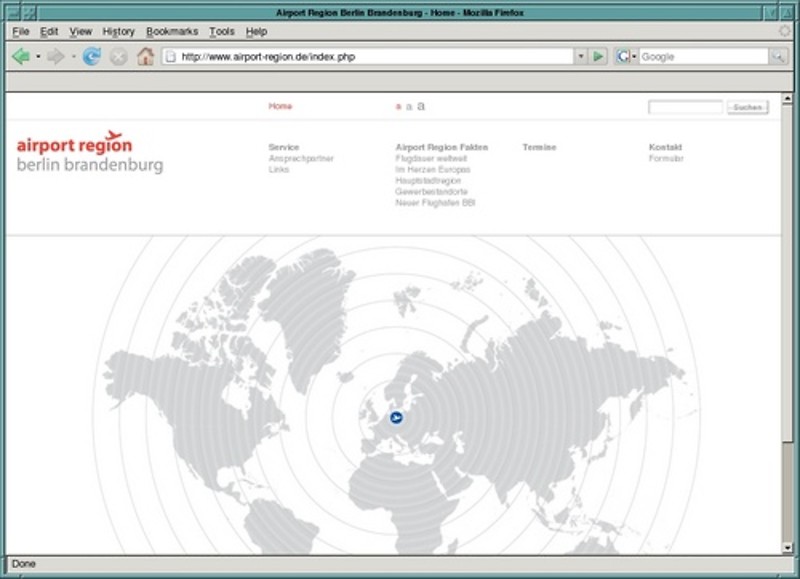Open the Formular link

pyautogui.click(x=666, y=158)
